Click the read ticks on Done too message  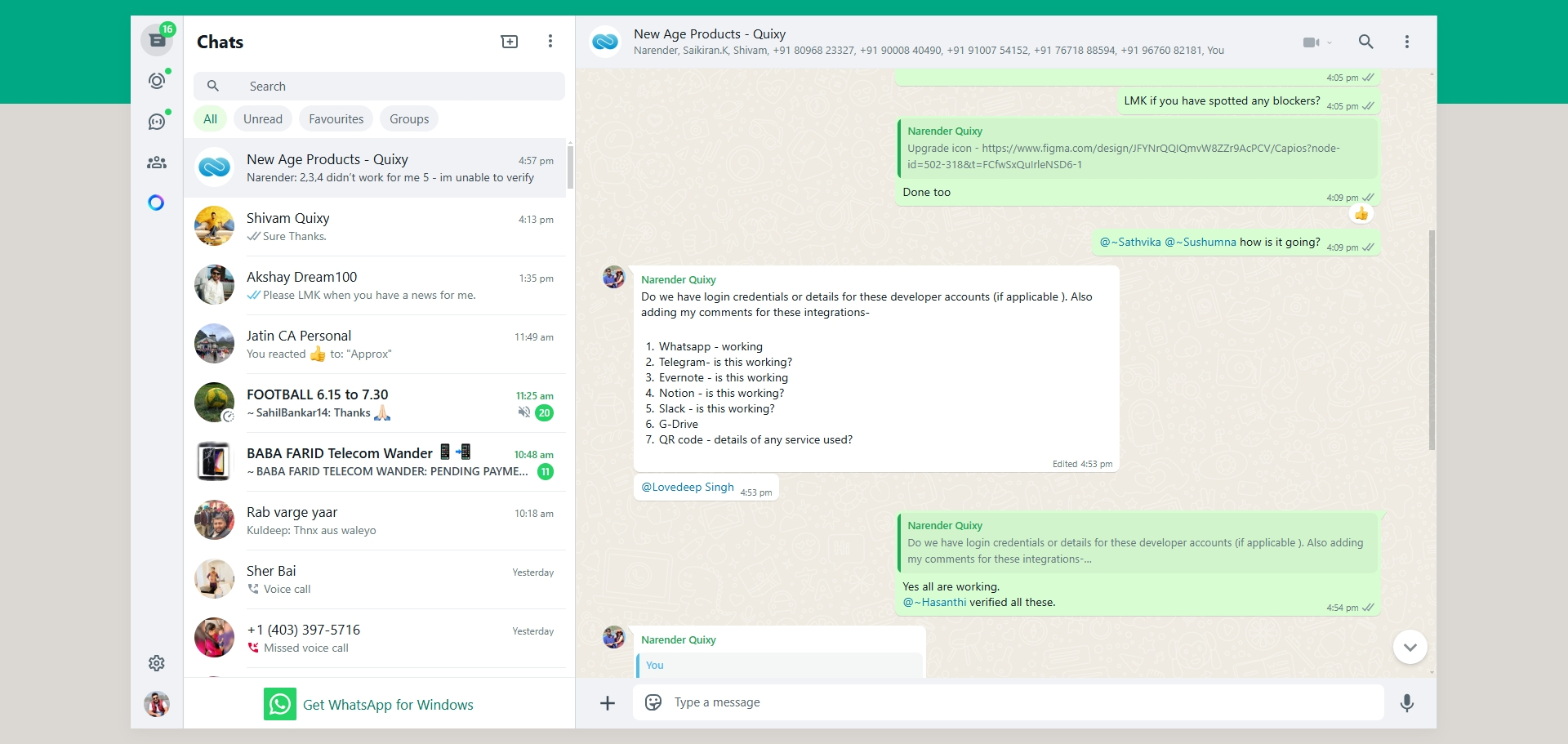point(1368,197)
